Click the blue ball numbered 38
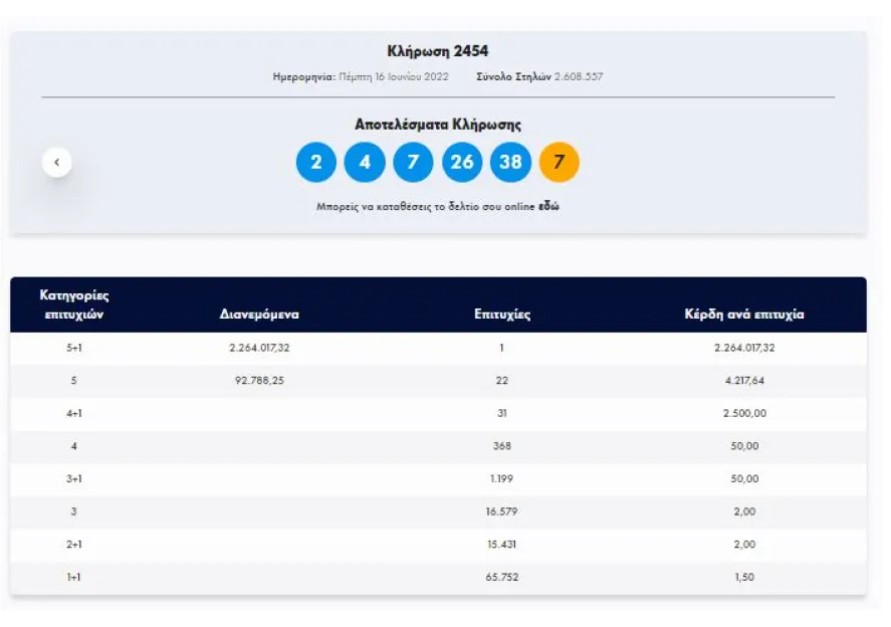Viewport: 891px width, 627px height. point(510,162)
